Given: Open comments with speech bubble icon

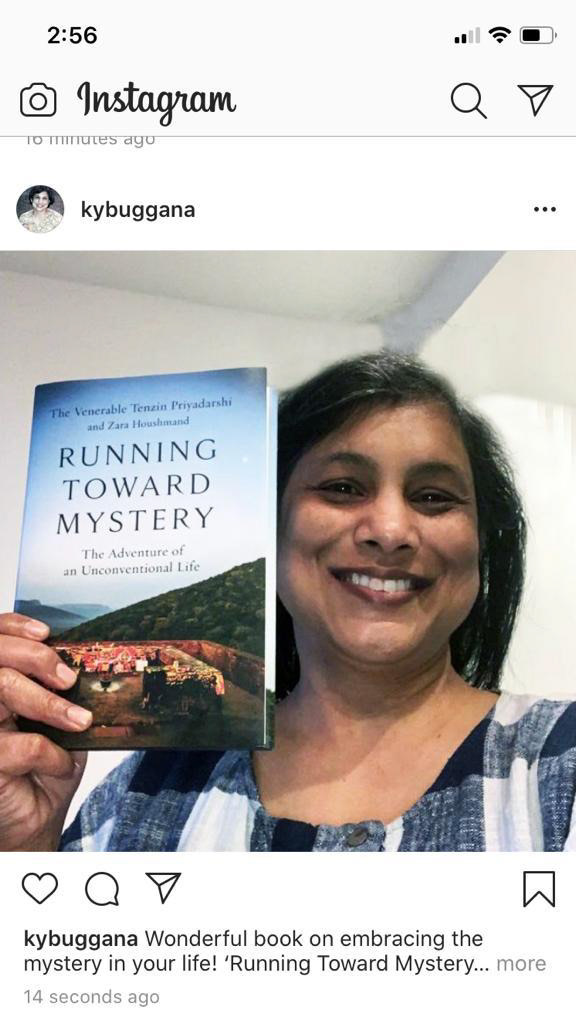Looking at the screenshot, I should [102, 889].
